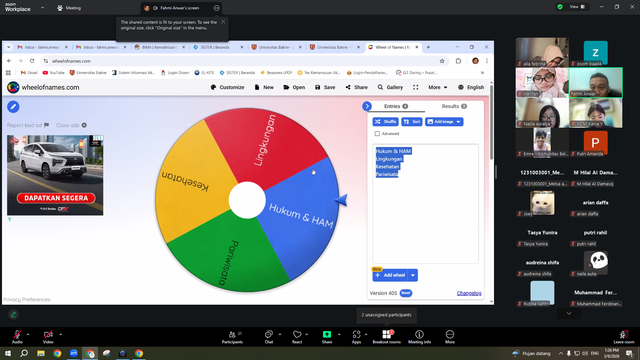The height and width of the screenshot is (360, 640).
Task: Open the wheel Gallery
Action: point(390,87)
